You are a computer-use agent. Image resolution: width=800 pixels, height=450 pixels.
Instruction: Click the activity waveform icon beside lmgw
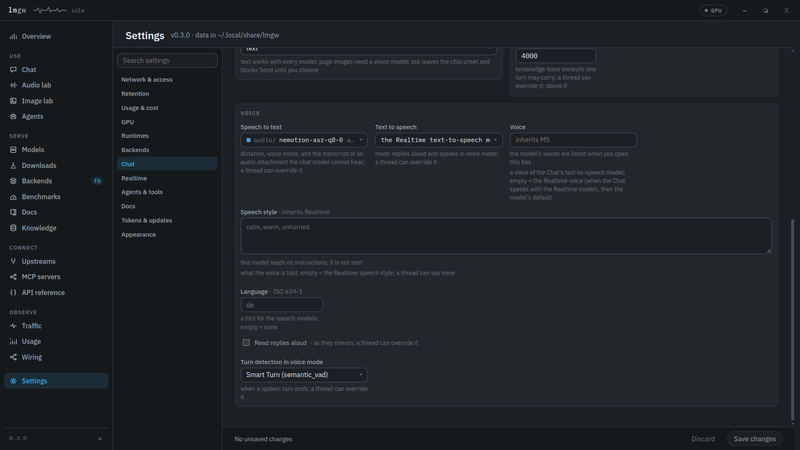click(49, 10)
